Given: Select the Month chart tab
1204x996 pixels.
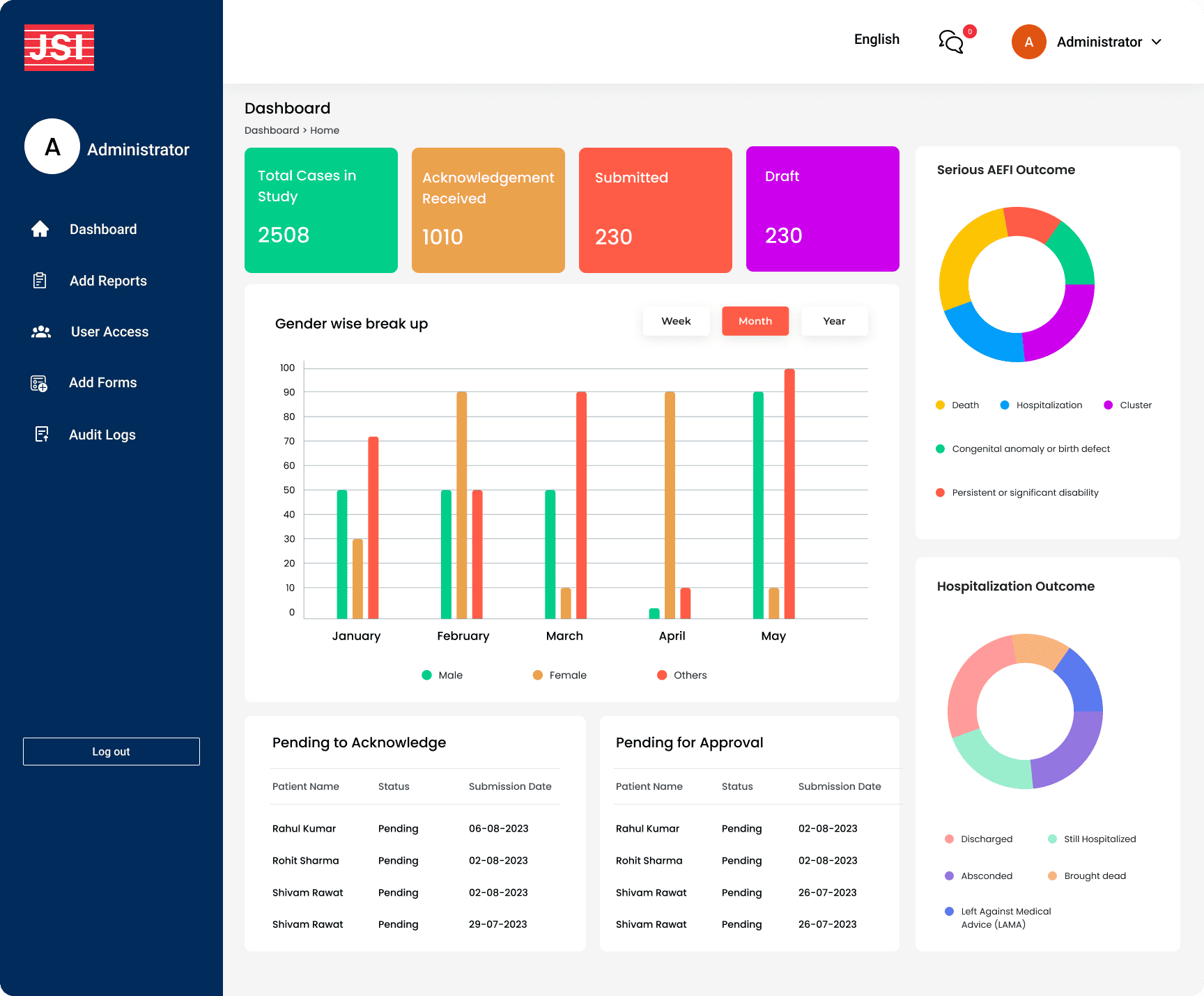Looking at the screenshot, I should click(x=755, y=321).
